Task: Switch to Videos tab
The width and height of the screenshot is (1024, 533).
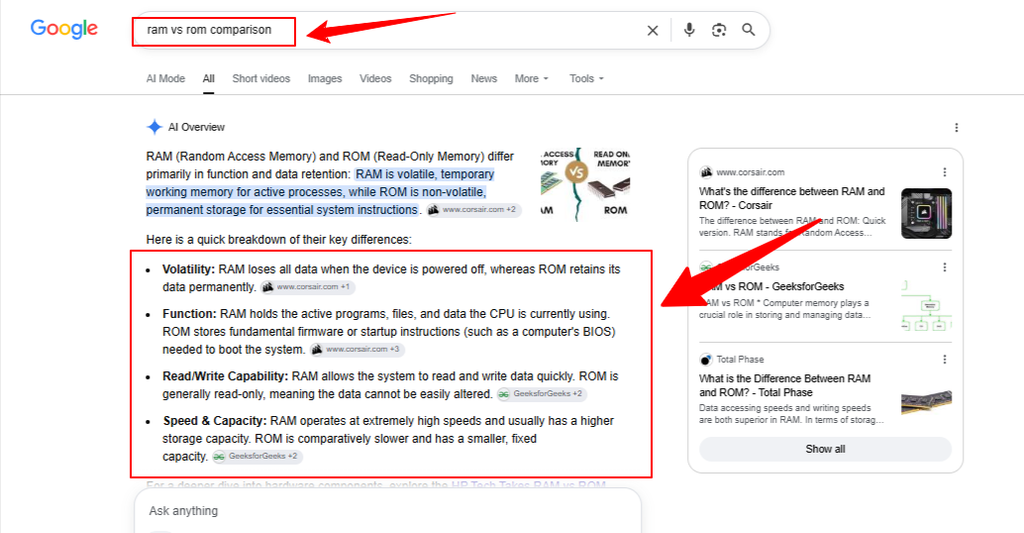Action: click(376, 78)
